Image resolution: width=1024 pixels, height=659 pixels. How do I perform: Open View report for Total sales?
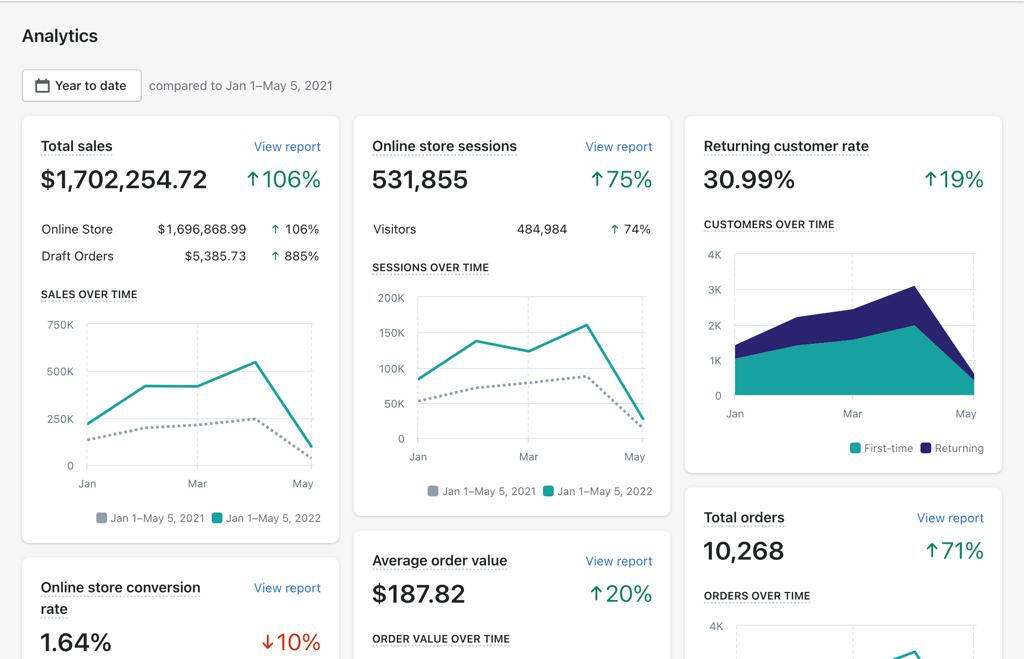coord(287,146)
